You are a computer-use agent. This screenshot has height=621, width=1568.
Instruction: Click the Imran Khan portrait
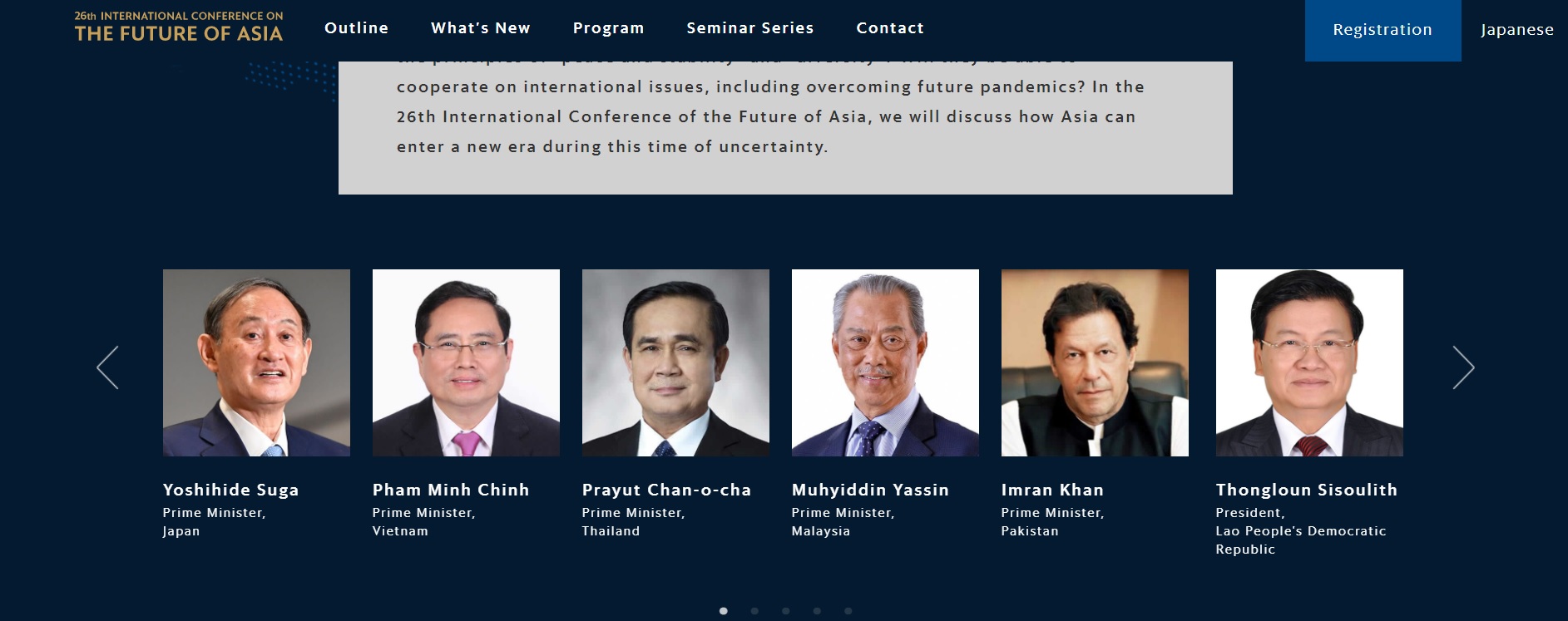[1095, 362]
